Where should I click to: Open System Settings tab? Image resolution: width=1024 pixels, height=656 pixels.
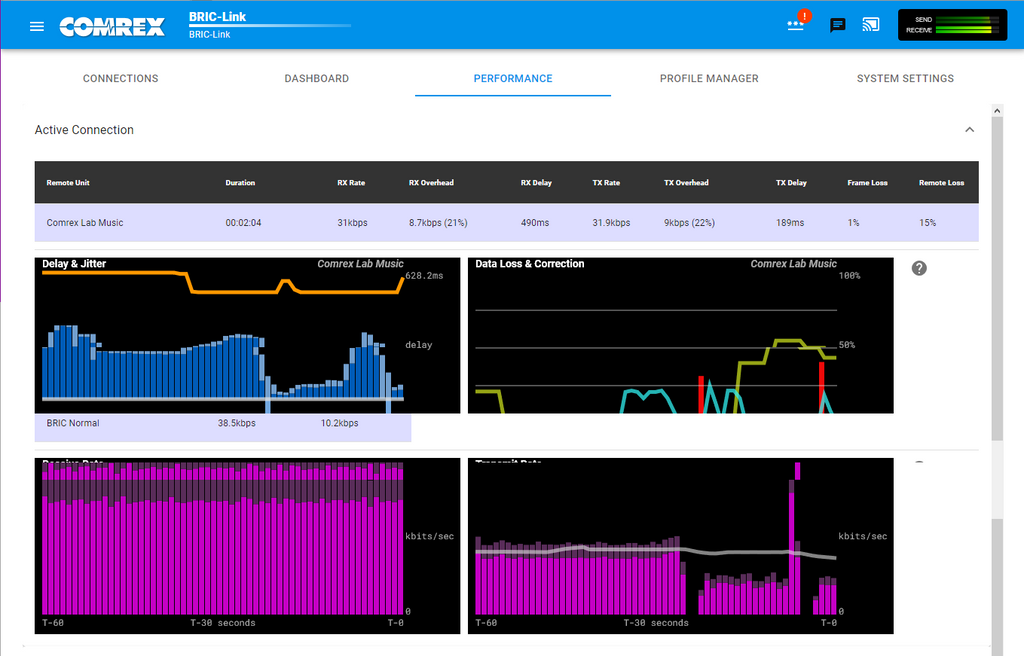point(905,78)
